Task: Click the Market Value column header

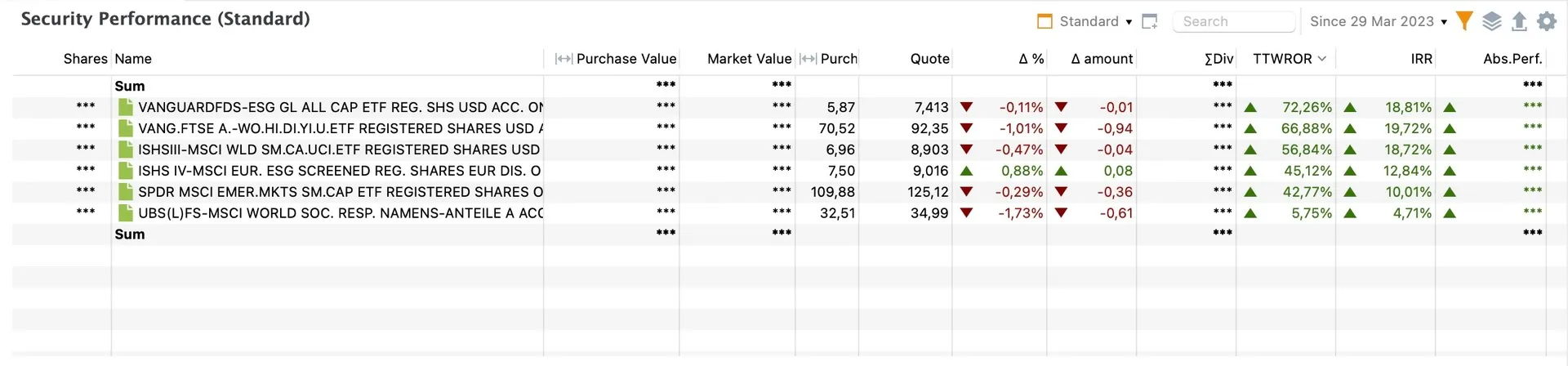Action: [750, 59]
